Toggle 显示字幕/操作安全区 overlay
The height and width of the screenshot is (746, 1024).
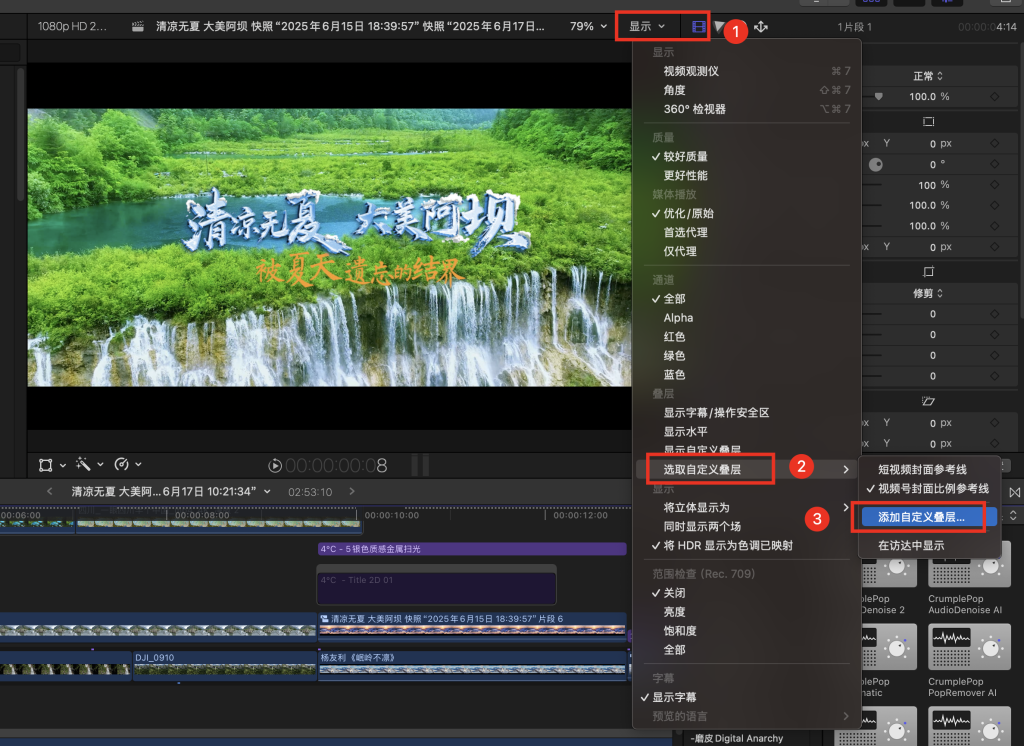[x=716, y=412]
